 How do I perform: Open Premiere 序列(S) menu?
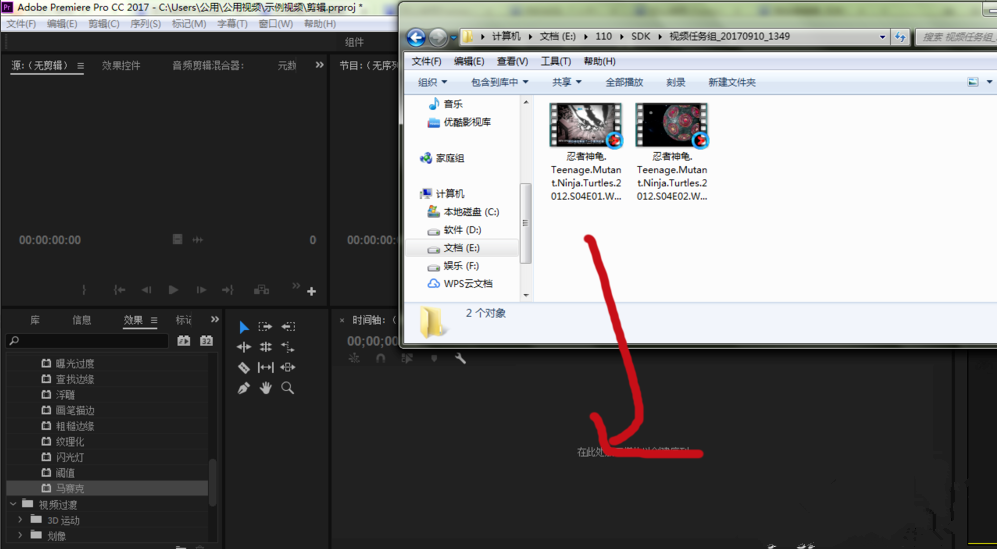(146, 24)
